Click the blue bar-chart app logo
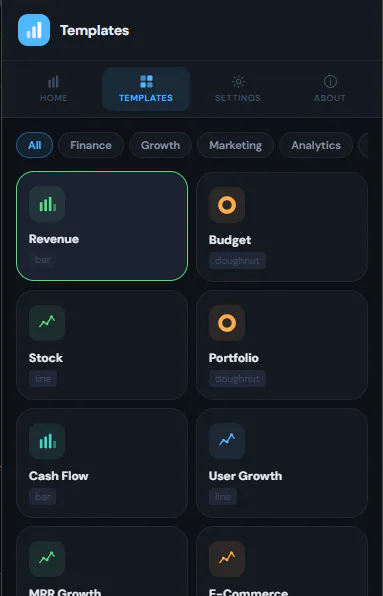 tap(34, 30)
